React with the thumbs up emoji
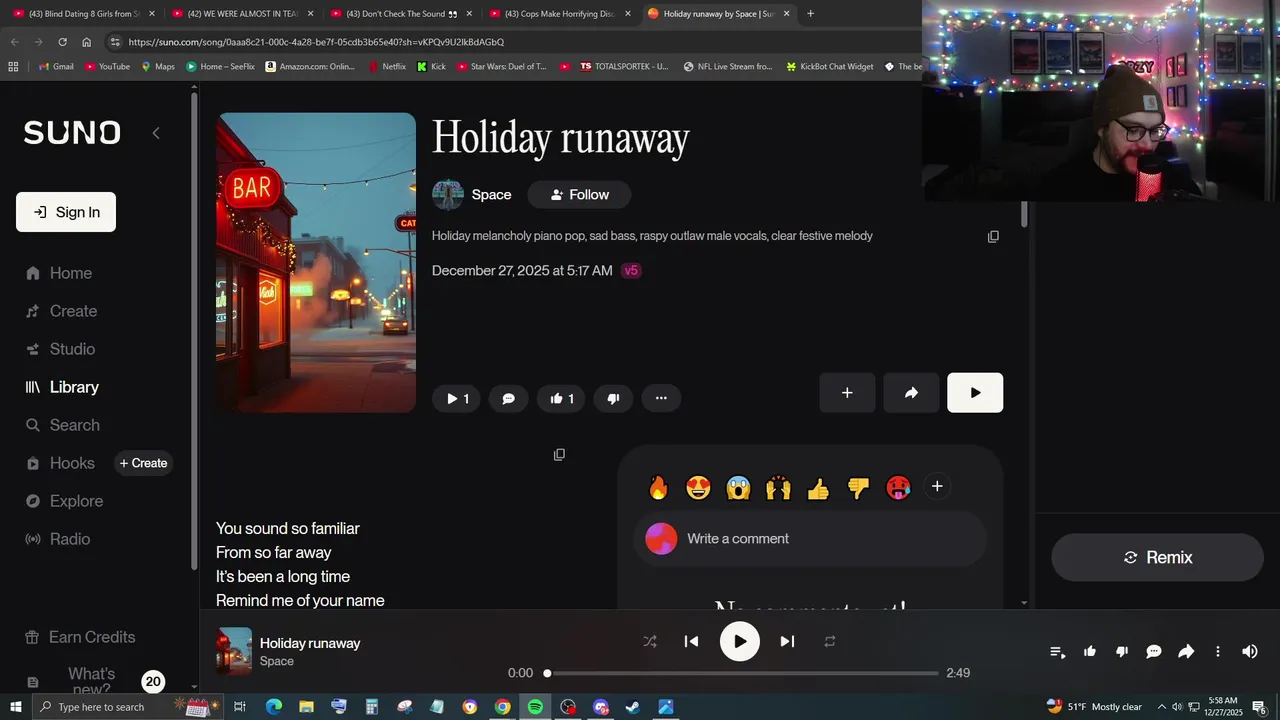 coord(818,487)
